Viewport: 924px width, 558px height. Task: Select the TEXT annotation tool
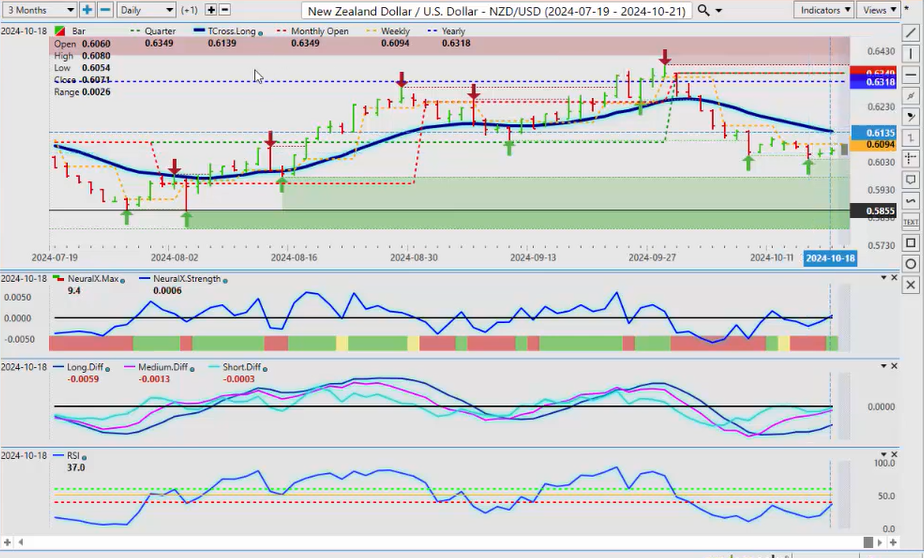tap(911, 222)
